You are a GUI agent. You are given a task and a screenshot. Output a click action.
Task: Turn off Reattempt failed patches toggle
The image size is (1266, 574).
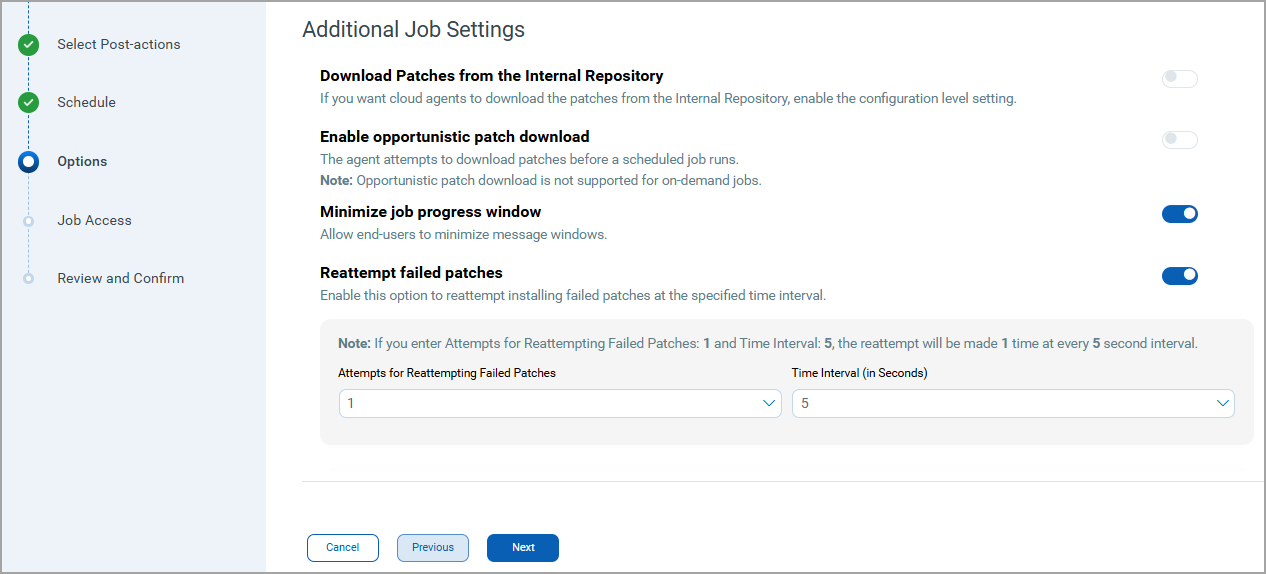[1179, 276]
